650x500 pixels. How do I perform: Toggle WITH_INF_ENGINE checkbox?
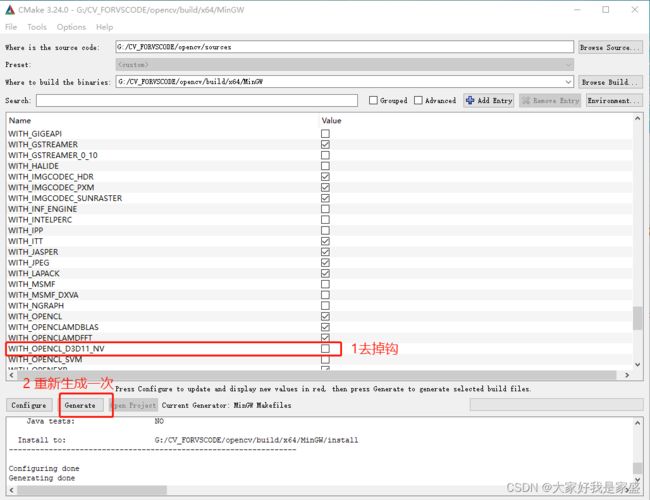(x=325, y=209)
